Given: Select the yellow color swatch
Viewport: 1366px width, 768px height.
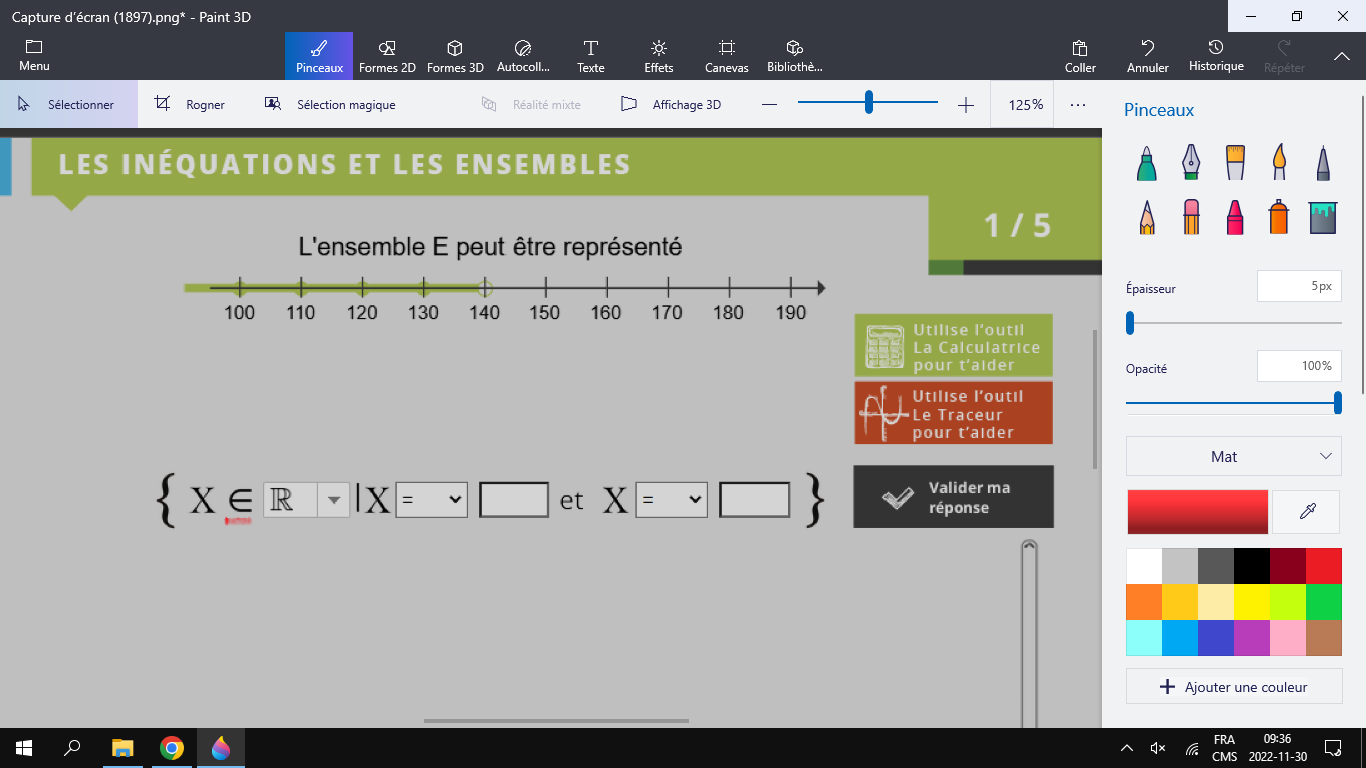Looking at the screenshot, I should pos(1252,602).
